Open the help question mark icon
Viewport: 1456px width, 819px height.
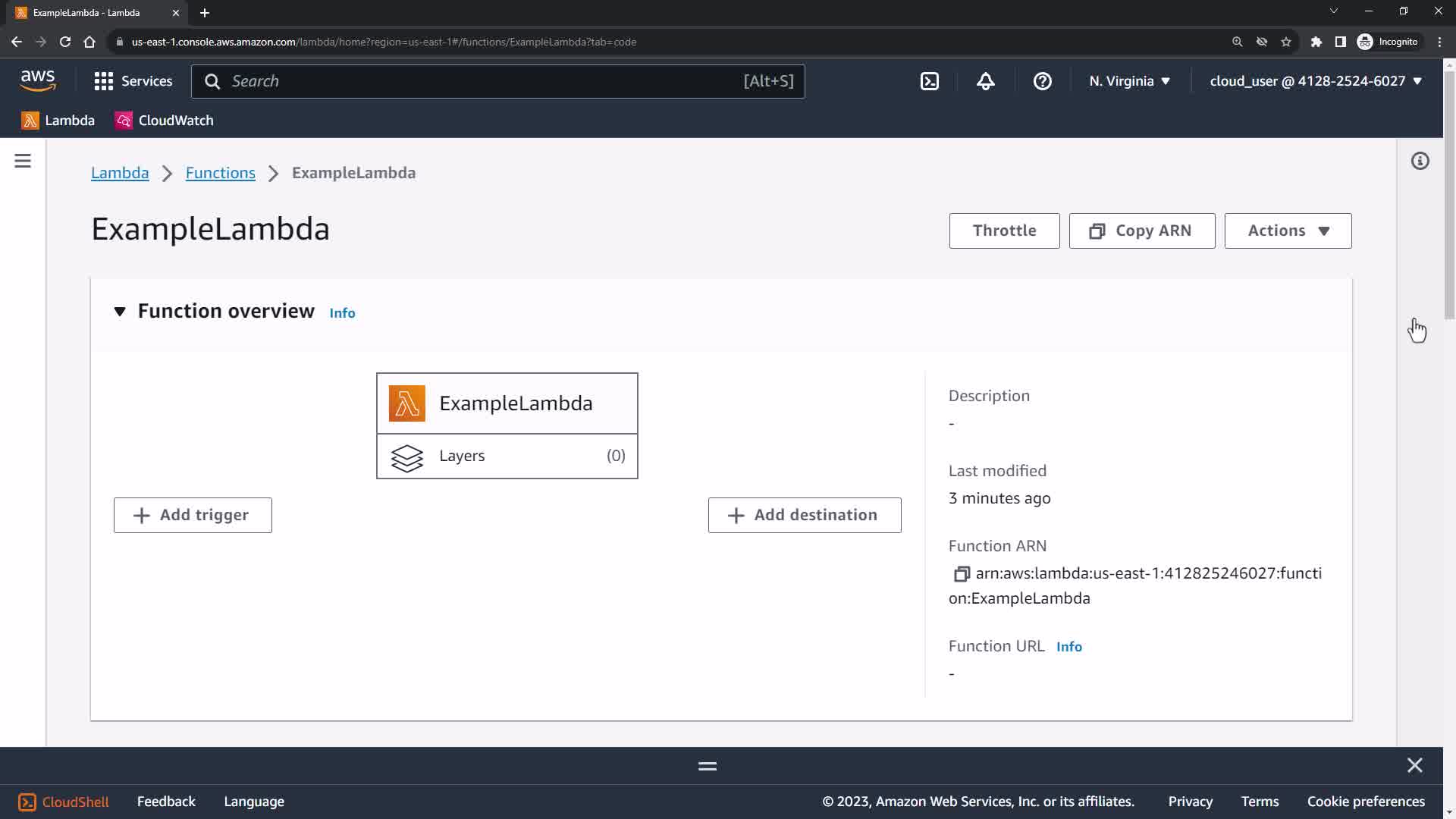(x=1042, y=81)
